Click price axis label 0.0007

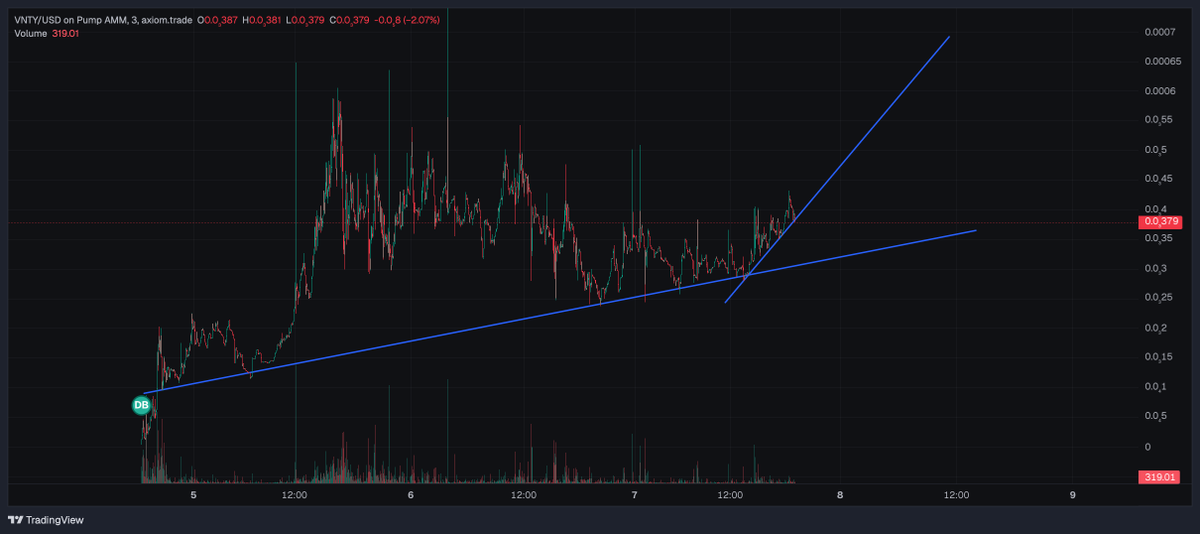tap(1158, 32)
